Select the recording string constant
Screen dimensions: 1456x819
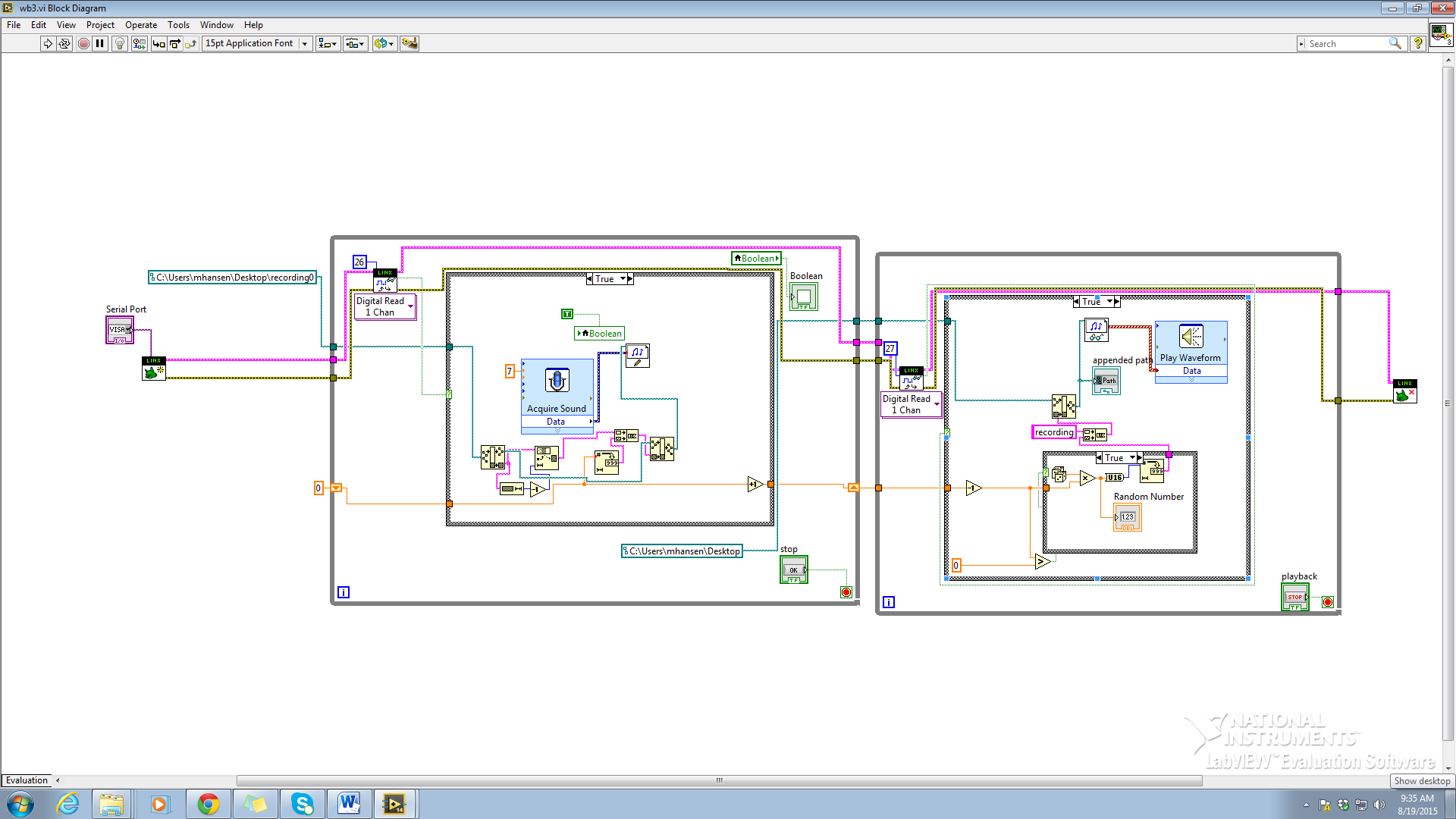(1054, 432)
